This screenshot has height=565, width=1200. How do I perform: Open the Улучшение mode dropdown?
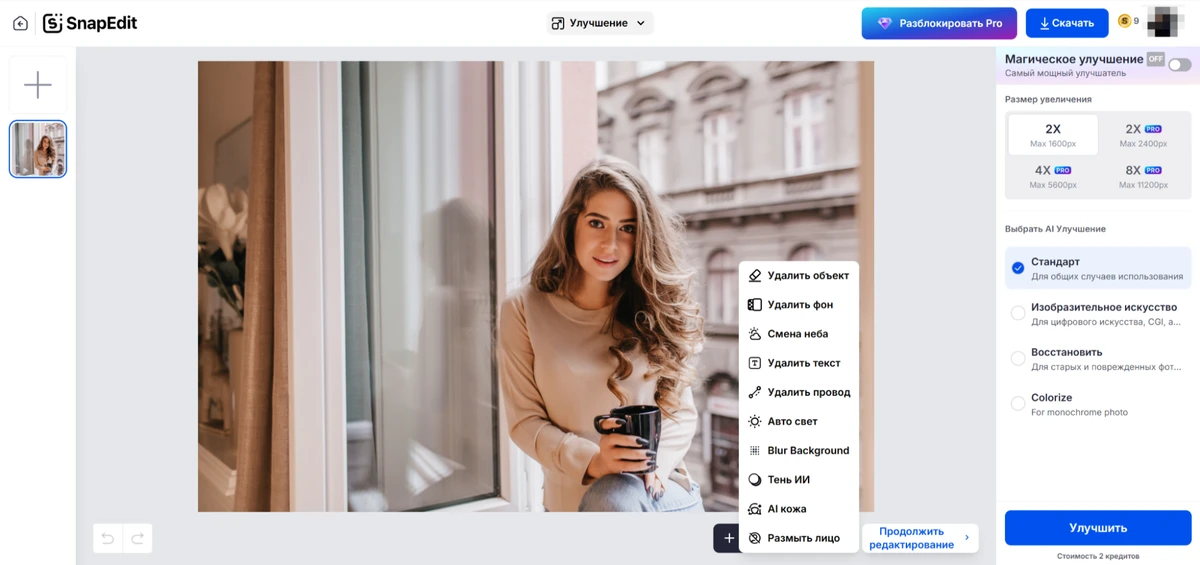(x=600, y=23)
